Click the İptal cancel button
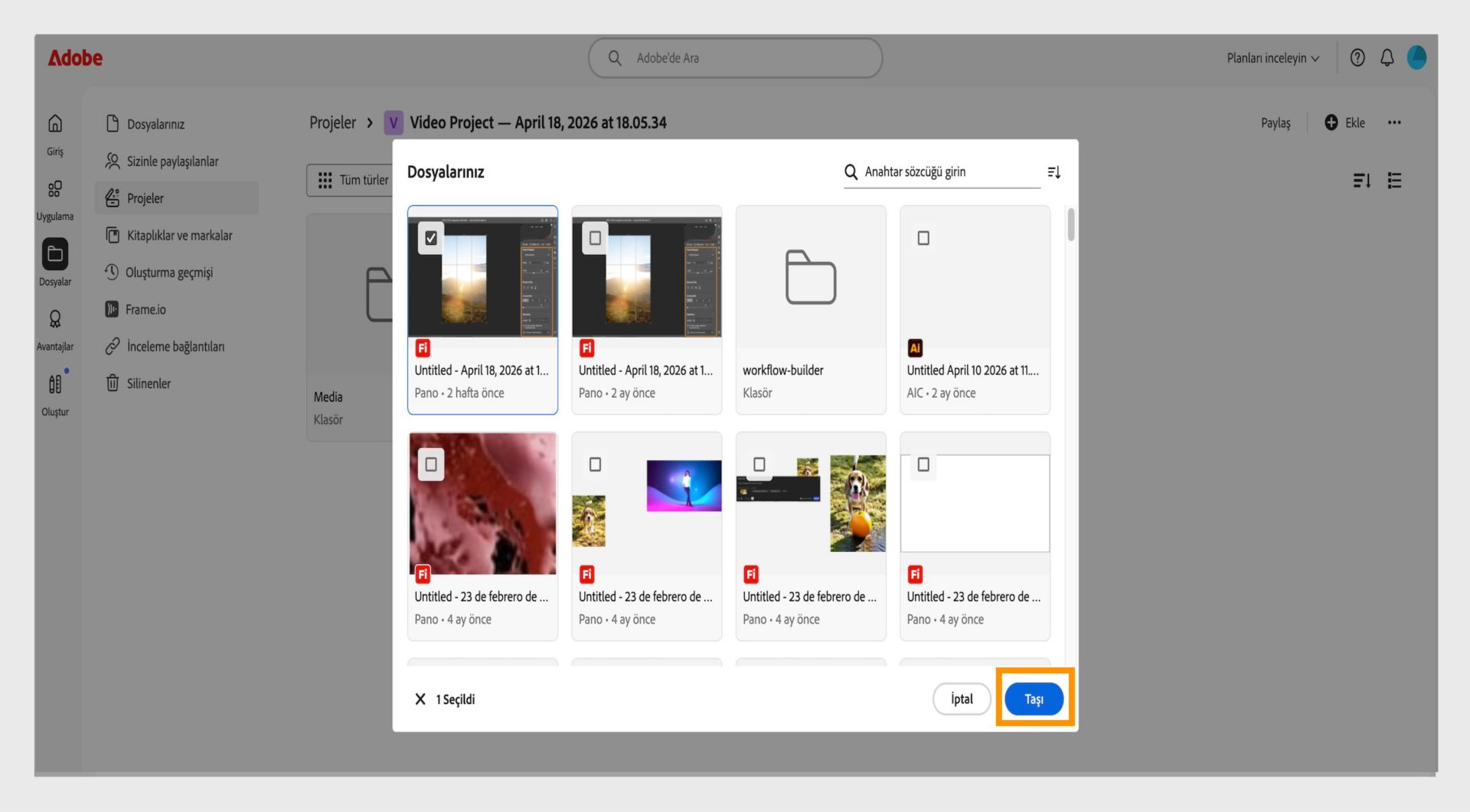This screenshot has height=812, width=1470. click(x=962, y=699)
